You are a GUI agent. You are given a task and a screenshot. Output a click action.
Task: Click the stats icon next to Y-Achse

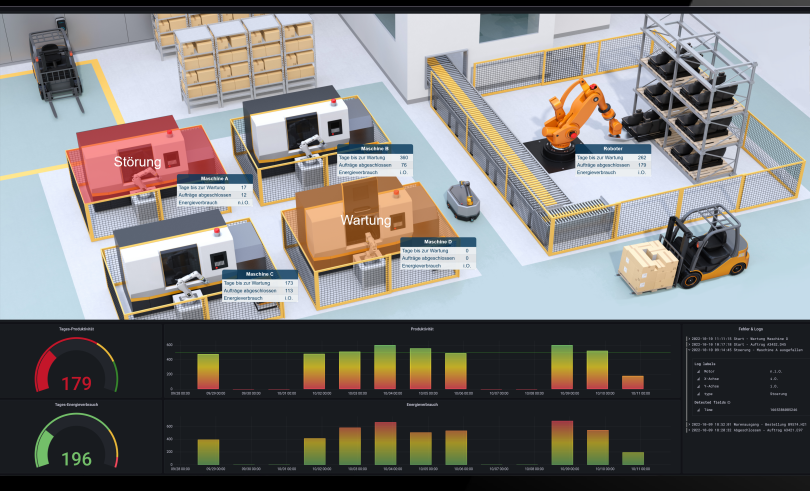[698, 388]
